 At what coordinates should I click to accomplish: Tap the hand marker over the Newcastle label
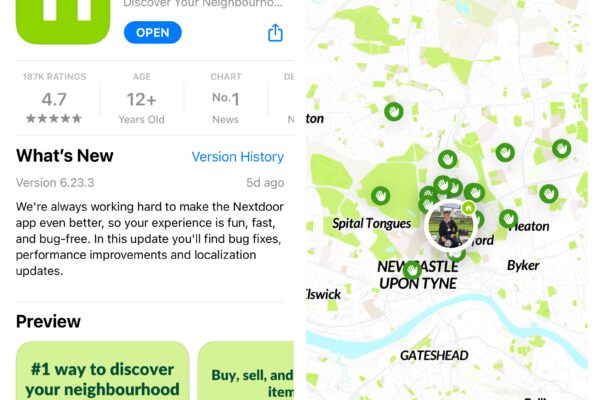412,270
